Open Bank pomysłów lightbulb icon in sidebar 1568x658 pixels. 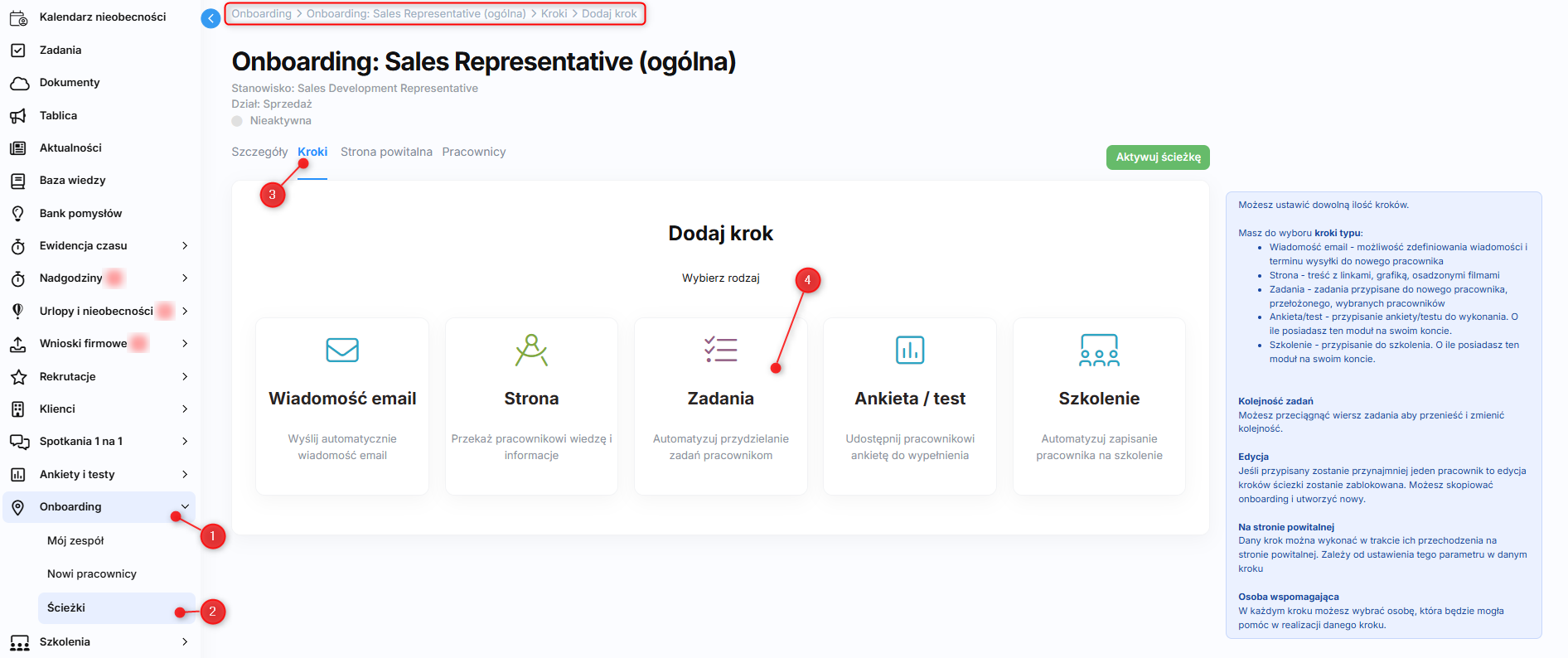tap(18, 214)
